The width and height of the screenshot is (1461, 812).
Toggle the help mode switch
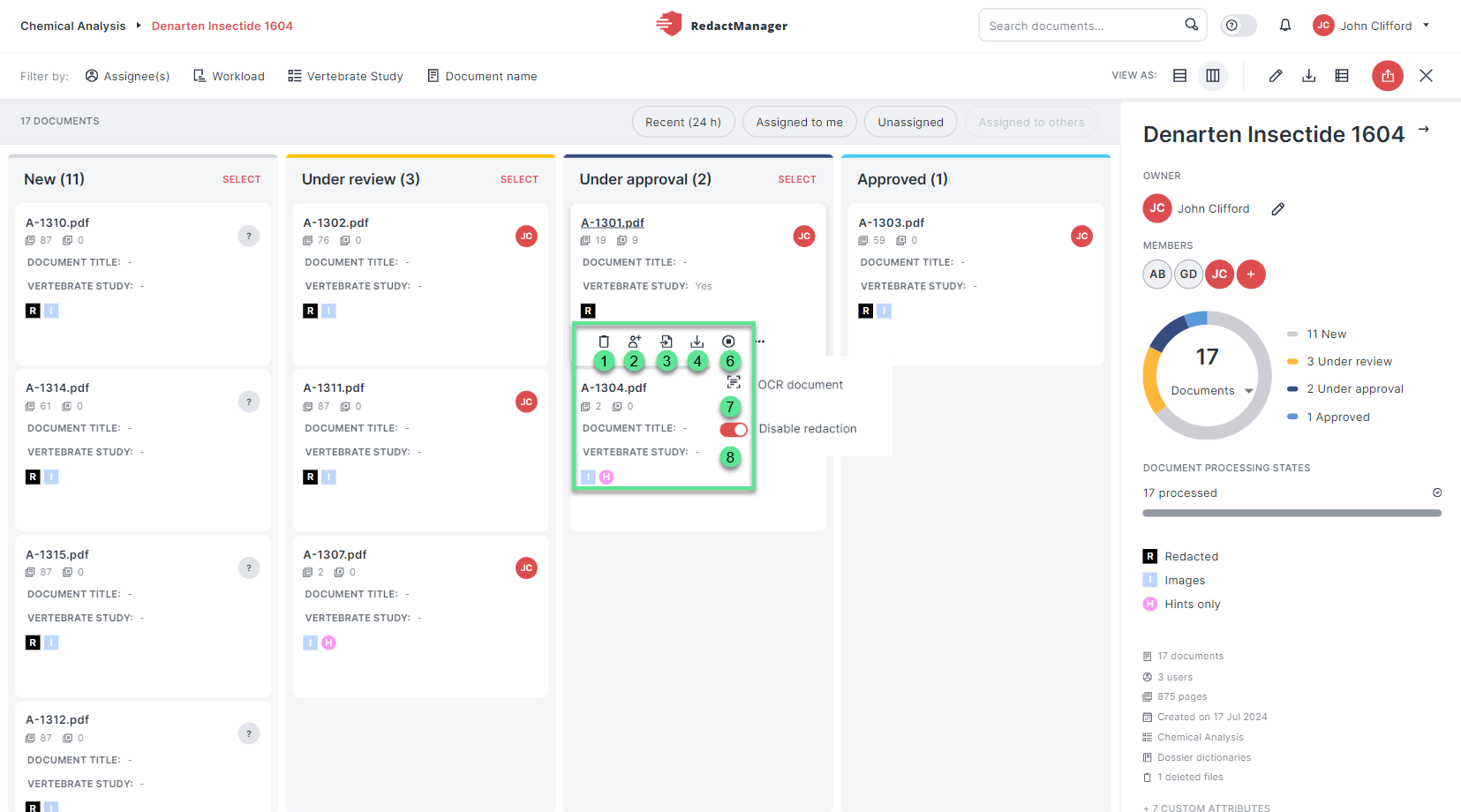pos(1239,26)
